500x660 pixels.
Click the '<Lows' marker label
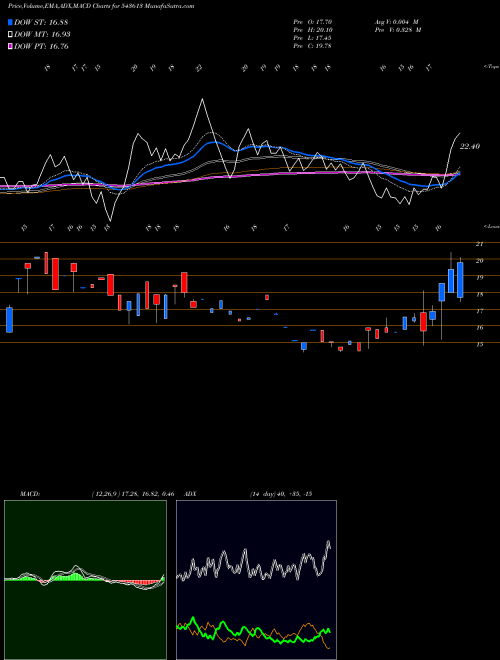tap(491, 226)
